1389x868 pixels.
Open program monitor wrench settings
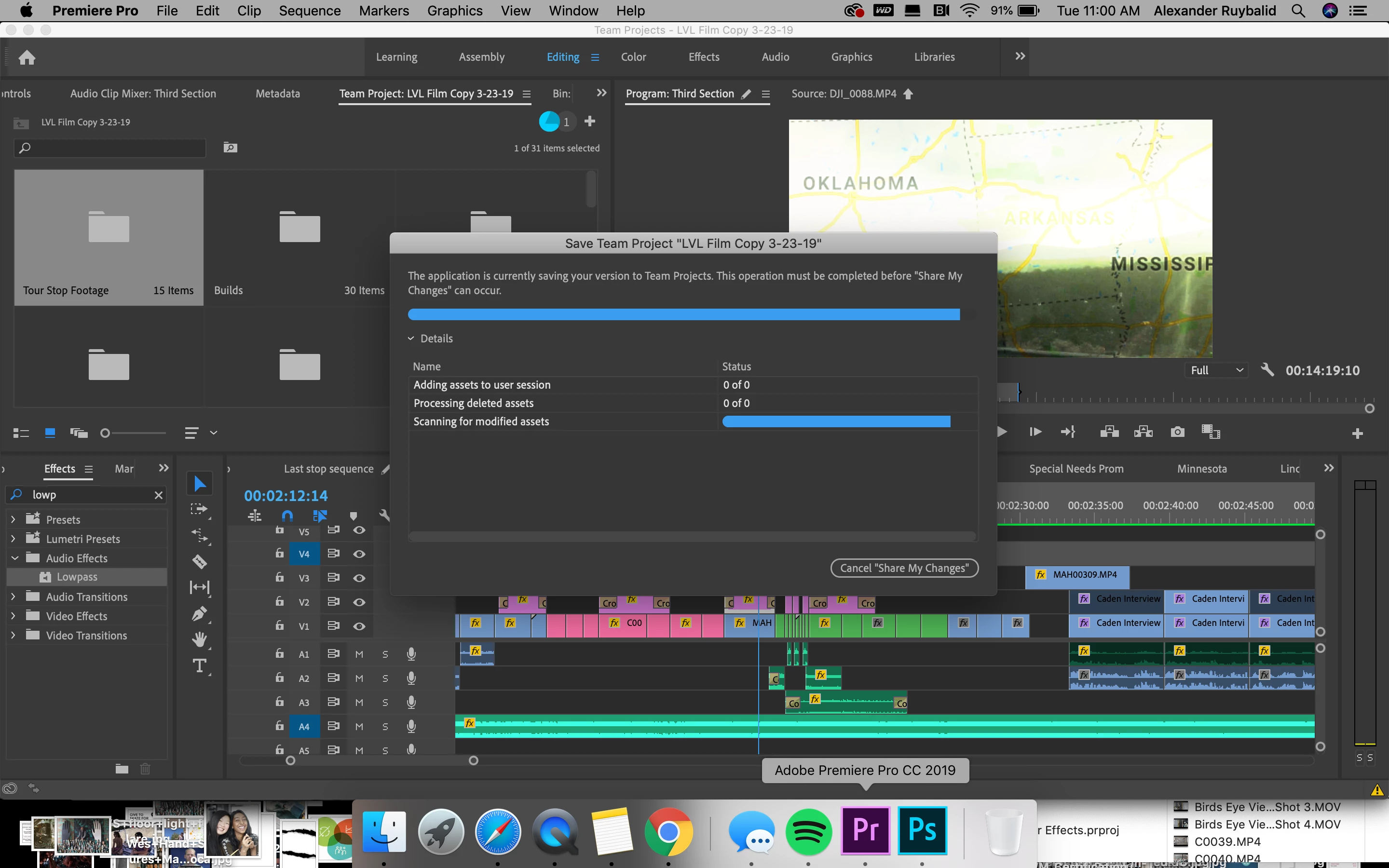point(1267,370)
